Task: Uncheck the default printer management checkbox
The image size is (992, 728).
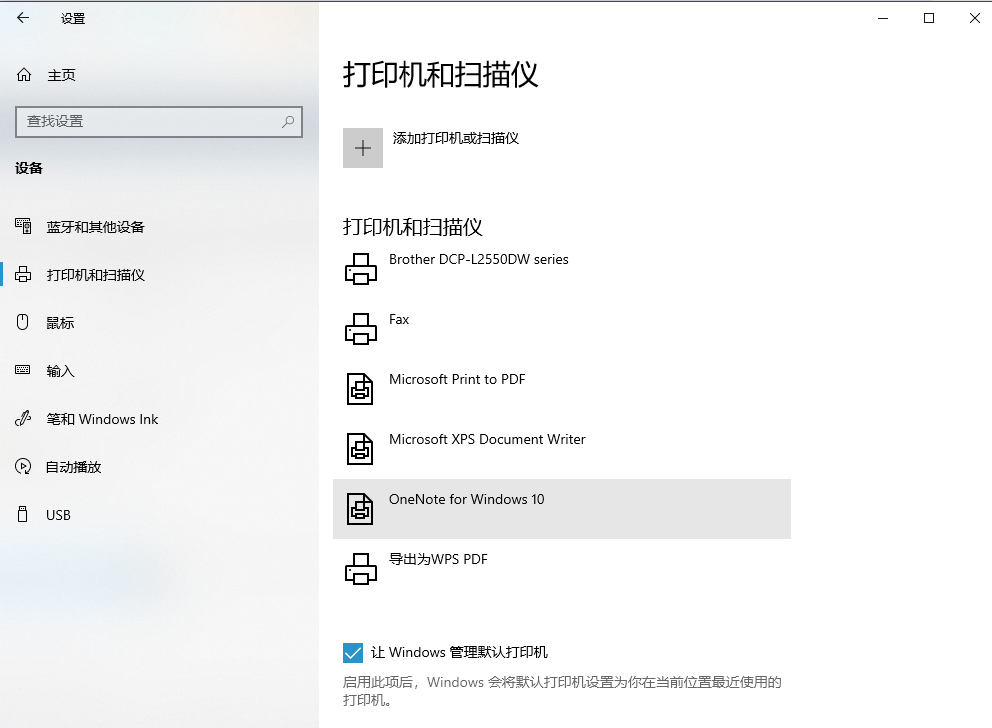Action: pyautogui.click(x=352, y=652)
